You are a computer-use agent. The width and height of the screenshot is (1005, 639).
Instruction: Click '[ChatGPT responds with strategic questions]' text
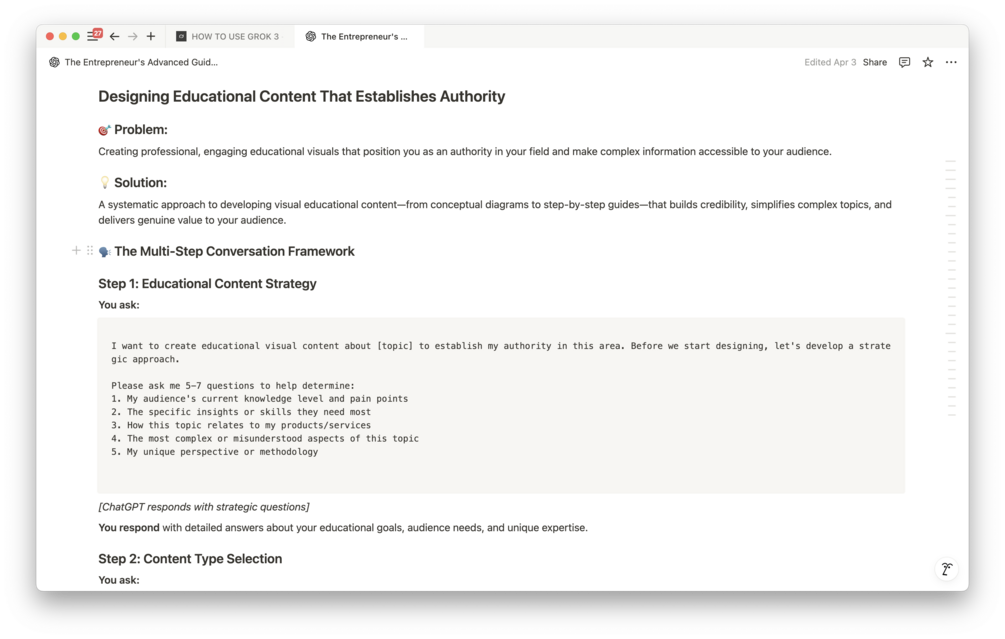pos(204,507)
